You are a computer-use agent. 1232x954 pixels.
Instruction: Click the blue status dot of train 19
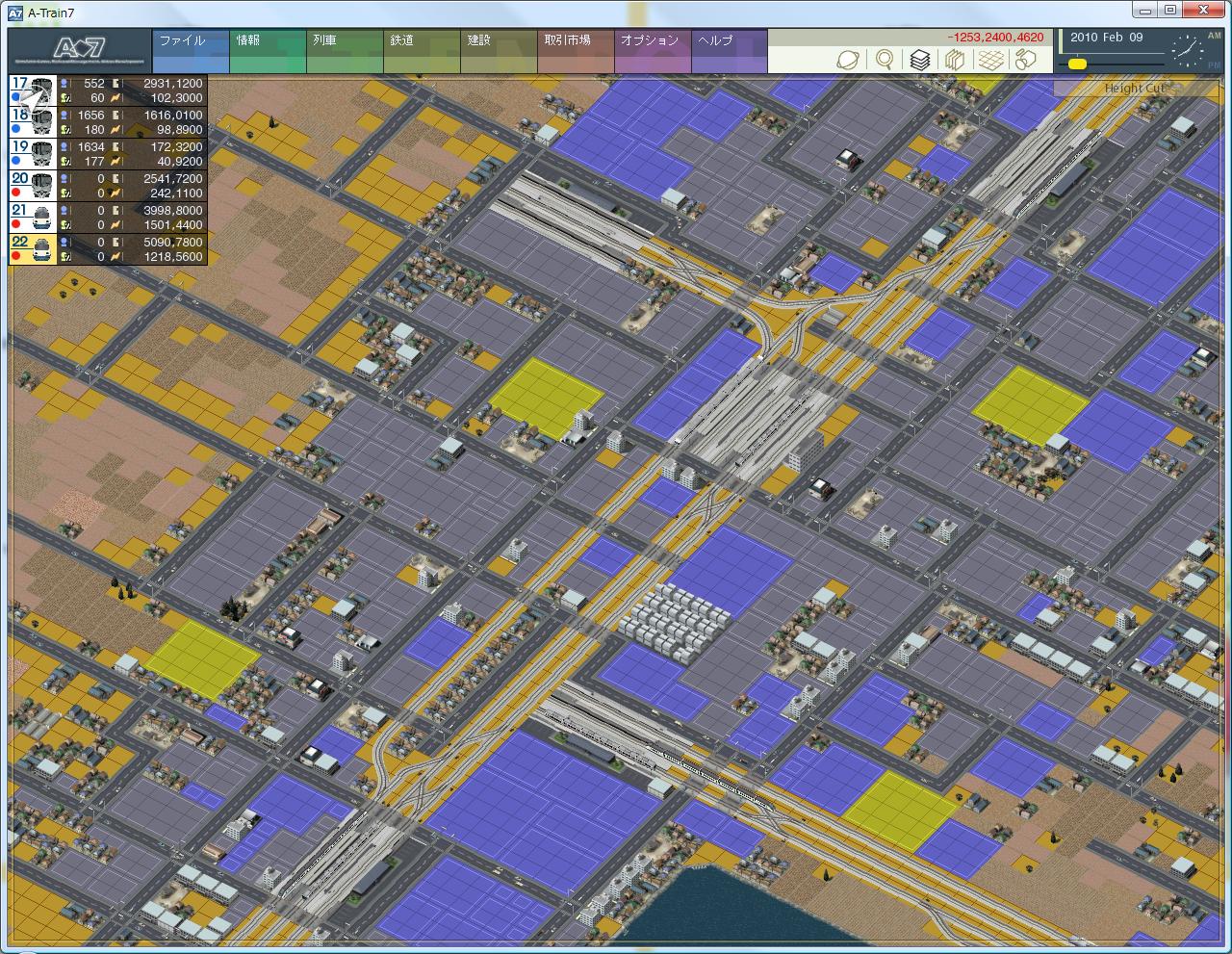click(x=16, y=161)
